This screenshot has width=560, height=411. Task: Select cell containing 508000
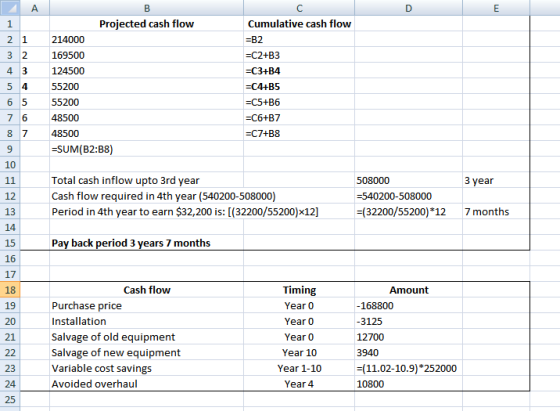[x=409, y=180]
